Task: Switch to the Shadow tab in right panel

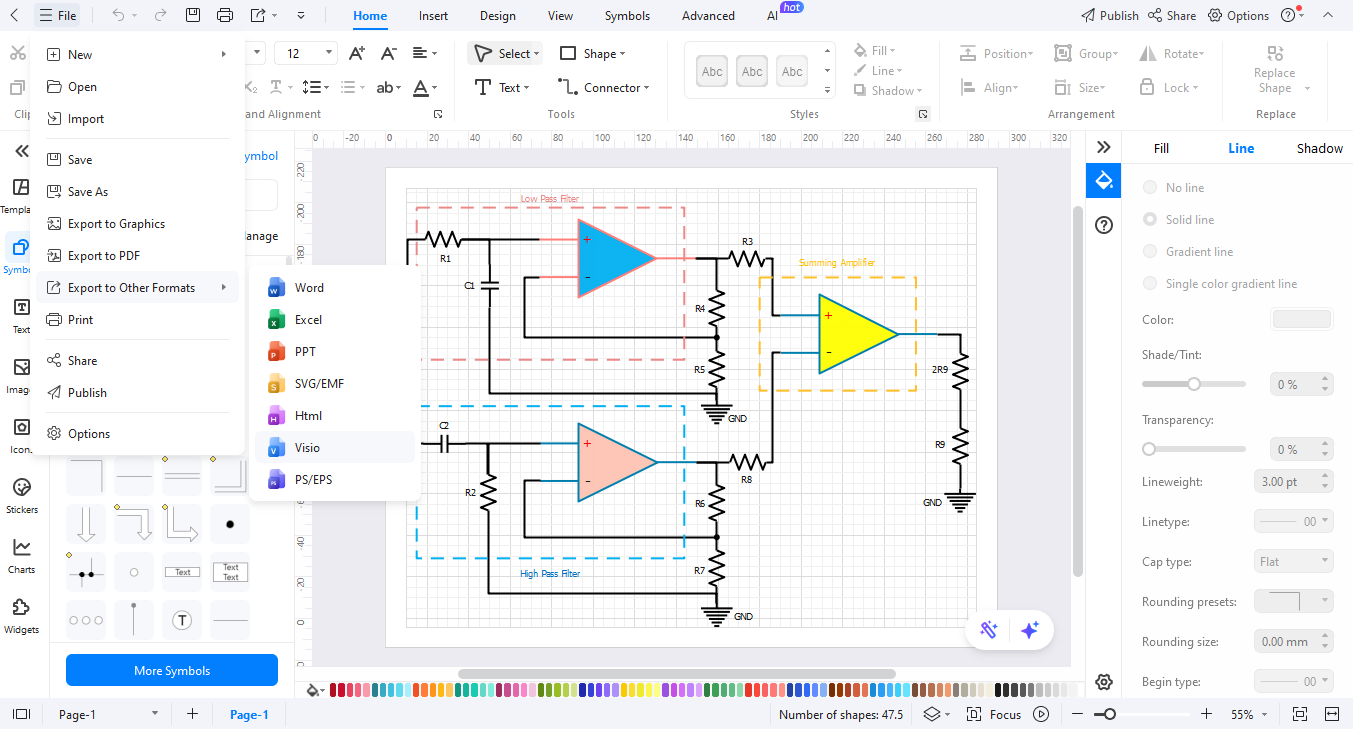Action: click(1320, 148)
